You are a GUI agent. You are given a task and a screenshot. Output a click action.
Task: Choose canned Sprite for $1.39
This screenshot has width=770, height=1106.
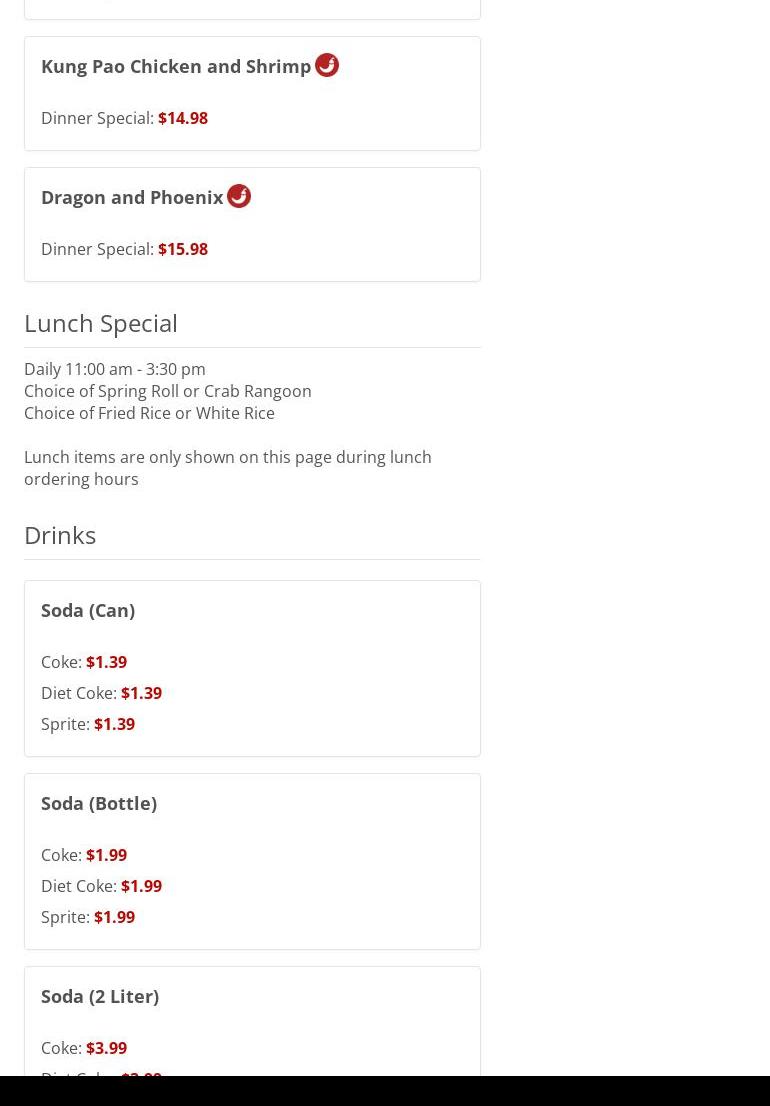88,724
